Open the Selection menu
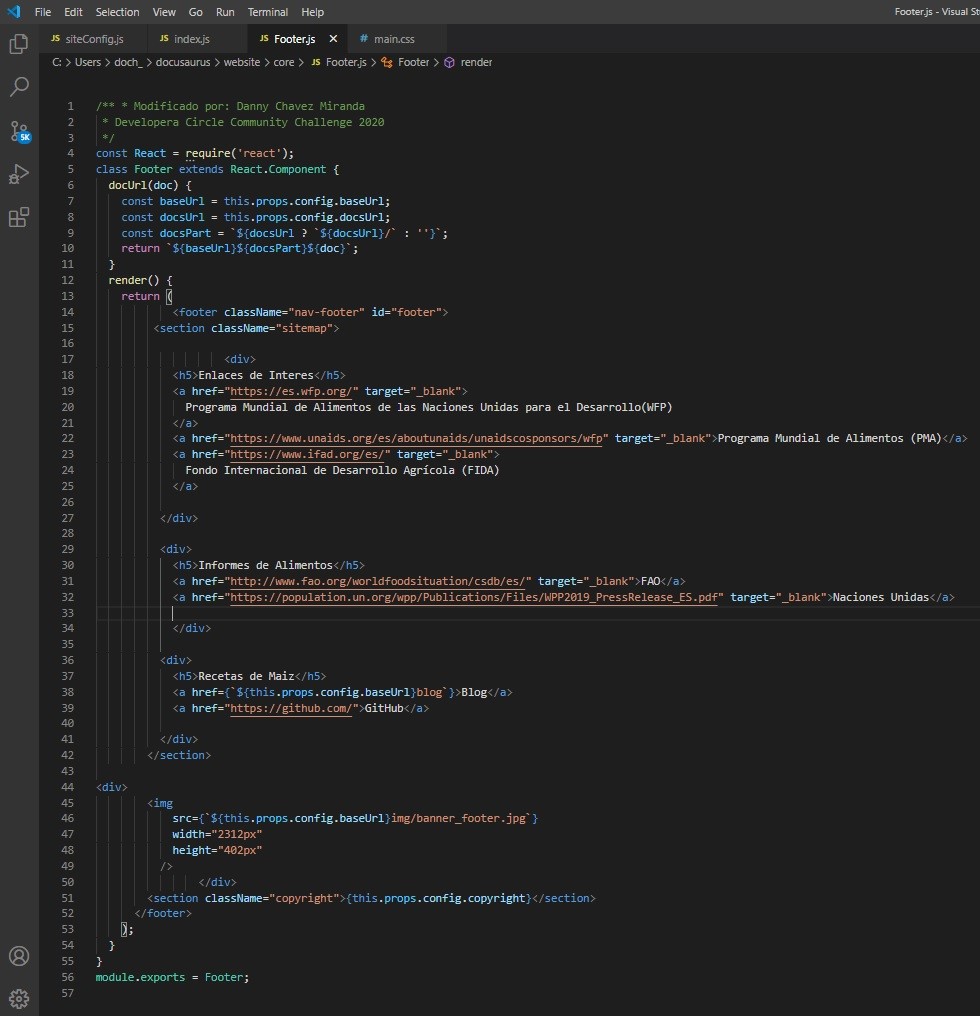Image resolution: width=980 pixels, height=1016 pixels. (x=117, y=12)
